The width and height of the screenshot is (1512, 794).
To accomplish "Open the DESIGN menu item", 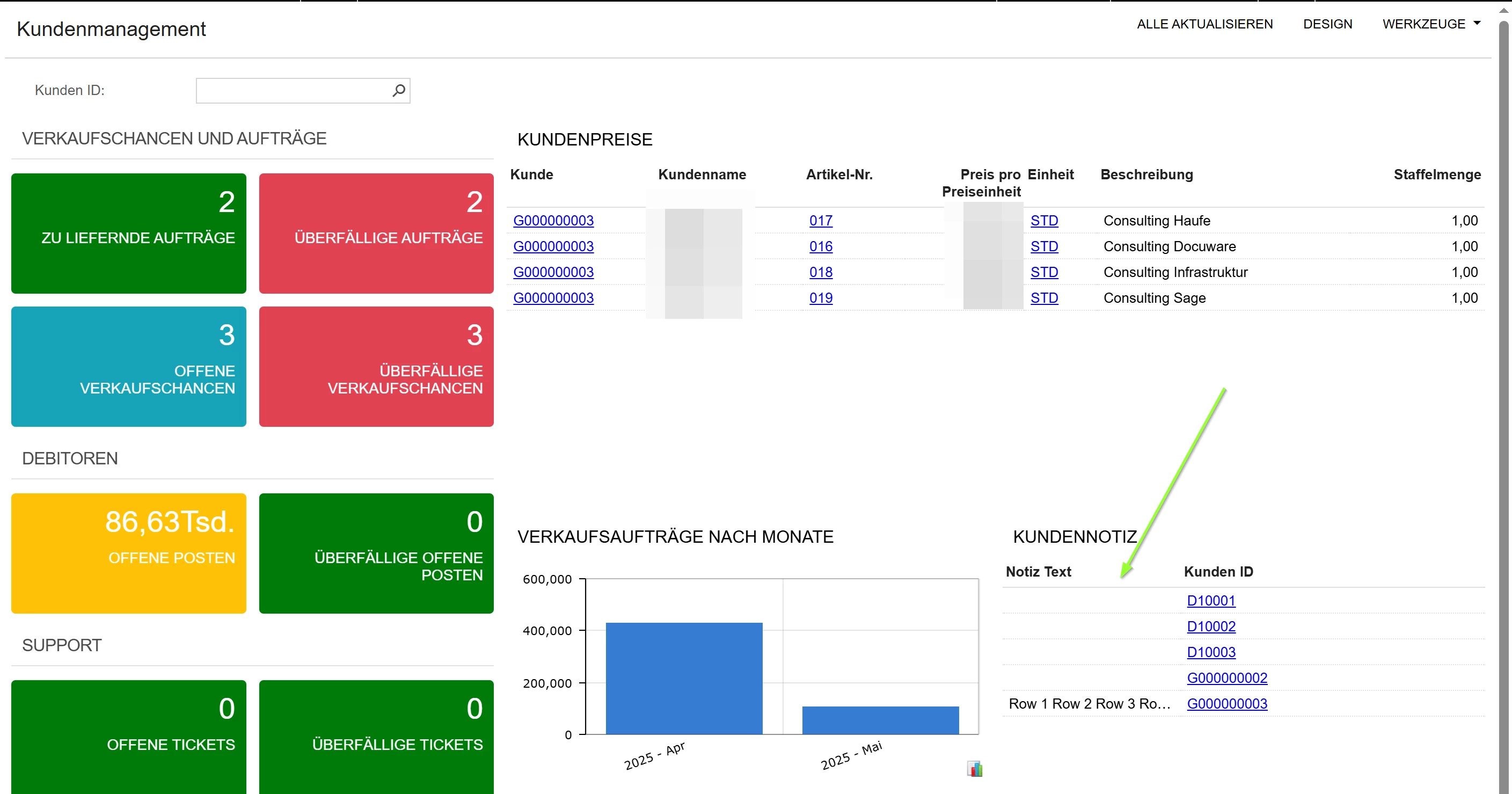I will pos(1327,24).
